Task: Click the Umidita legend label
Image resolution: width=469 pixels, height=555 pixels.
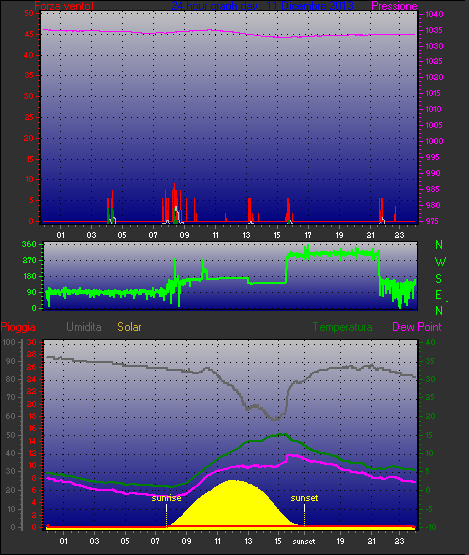Action: [84, 327]
